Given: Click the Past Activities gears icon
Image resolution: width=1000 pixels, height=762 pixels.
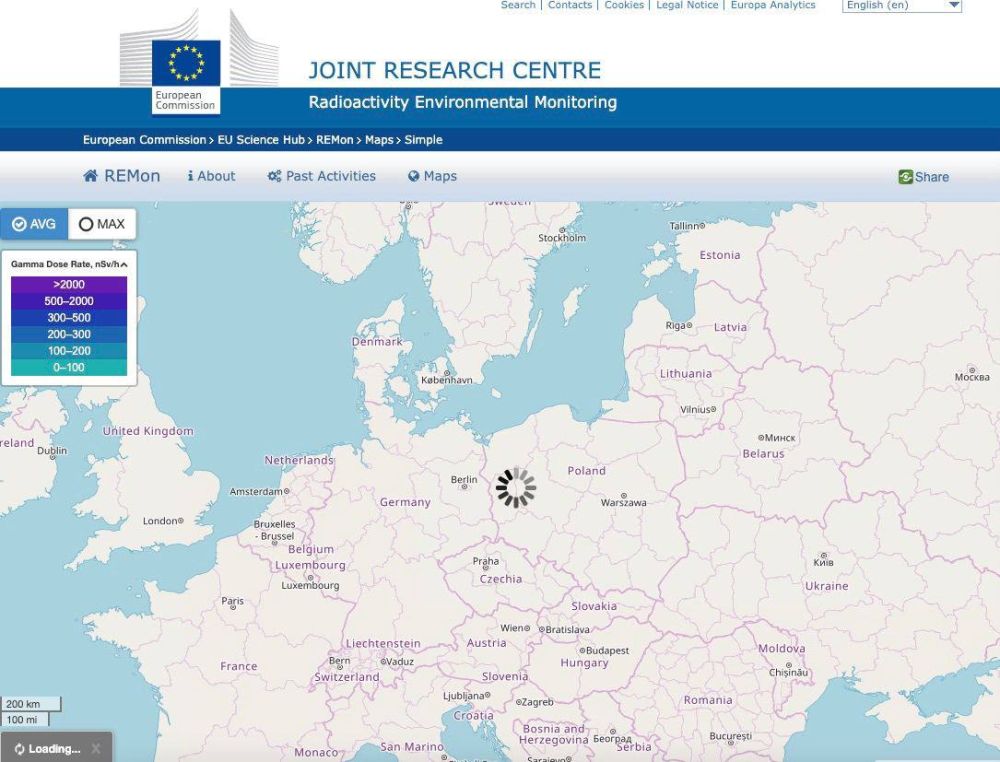Looking at the screenshot, I should (274, 176).
